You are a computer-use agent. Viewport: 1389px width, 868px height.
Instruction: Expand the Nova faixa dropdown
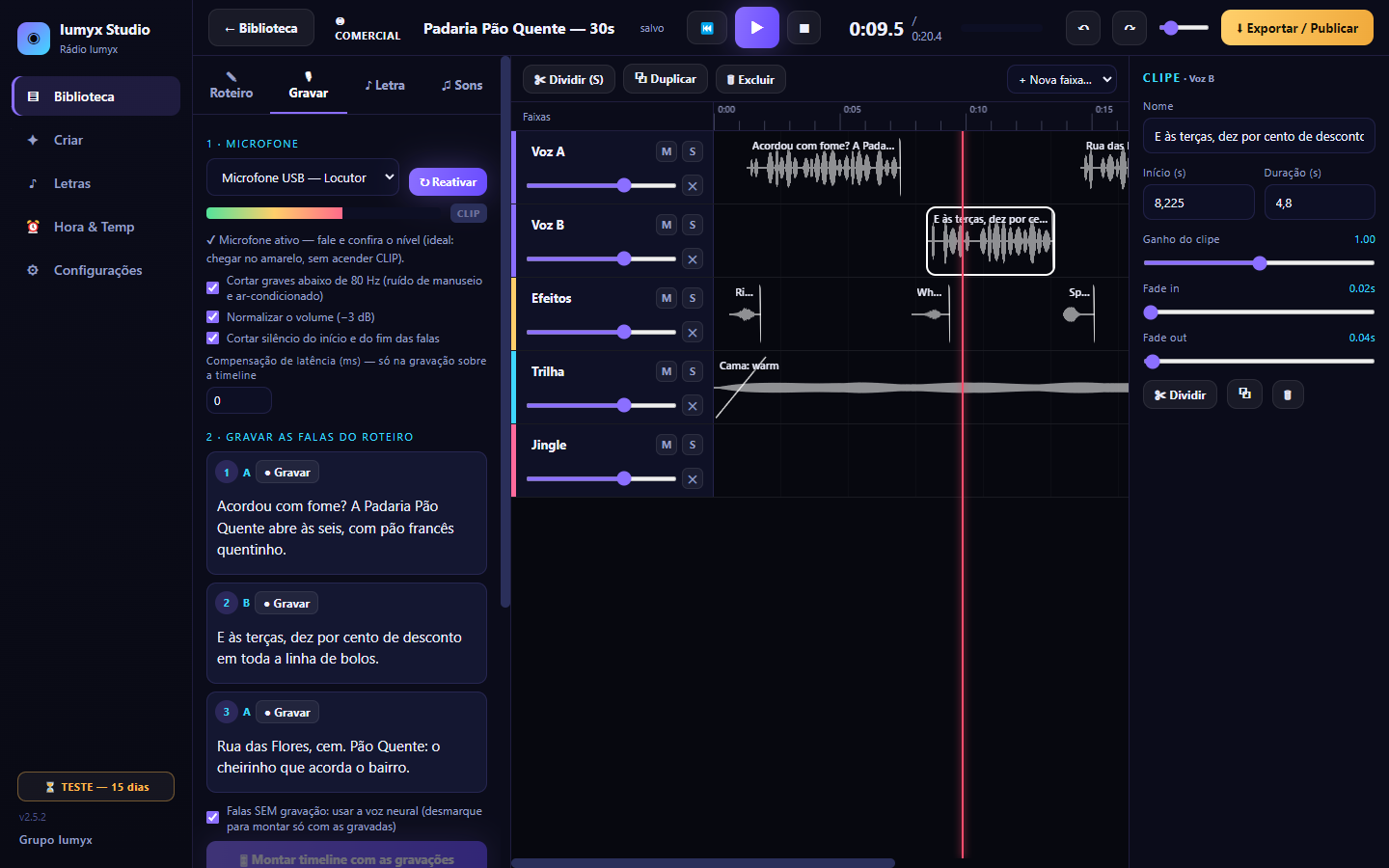point(1061,79)
